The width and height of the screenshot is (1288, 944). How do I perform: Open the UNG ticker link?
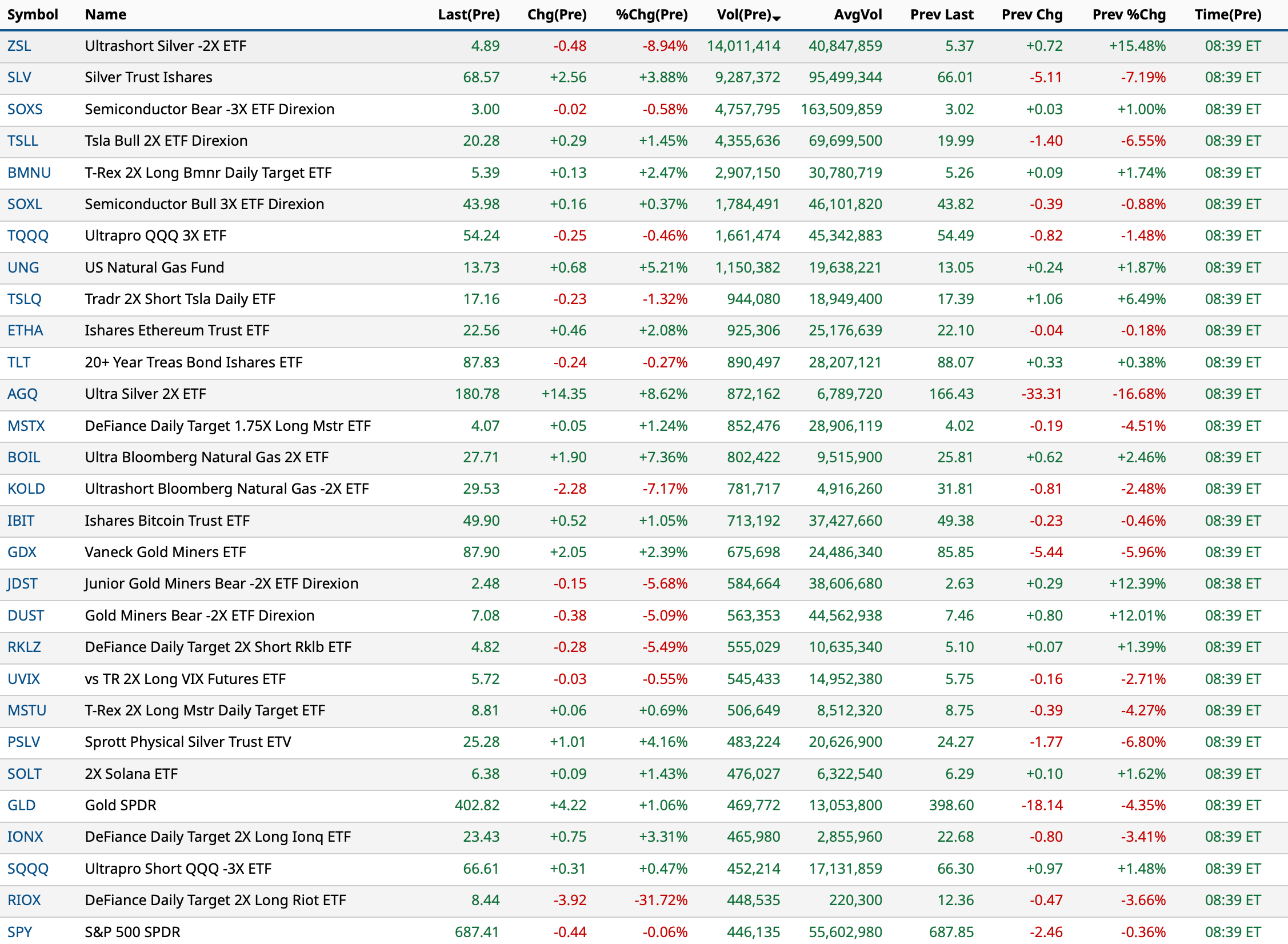coord(23,267)
